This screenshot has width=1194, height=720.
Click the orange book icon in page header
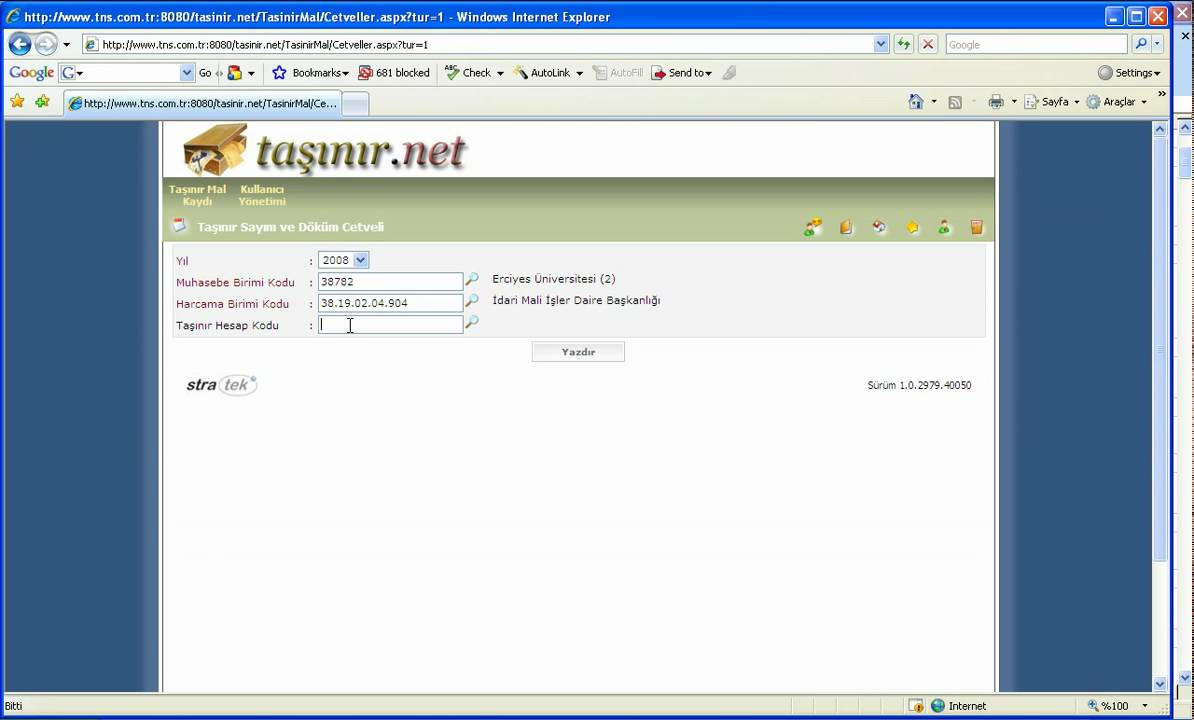(x=846, y=227)
